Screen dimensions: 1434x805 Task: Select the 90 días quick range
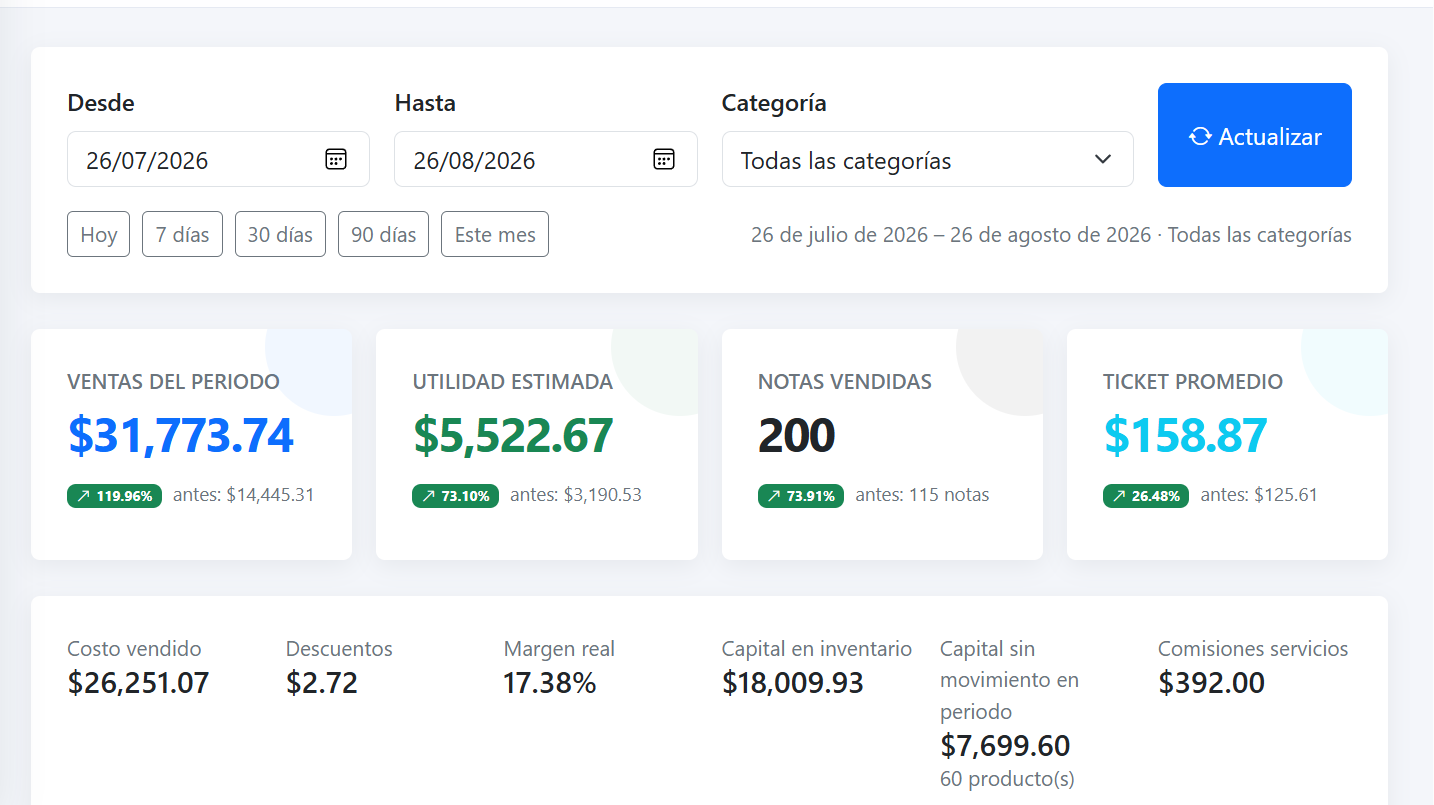(x=383, y=234)
